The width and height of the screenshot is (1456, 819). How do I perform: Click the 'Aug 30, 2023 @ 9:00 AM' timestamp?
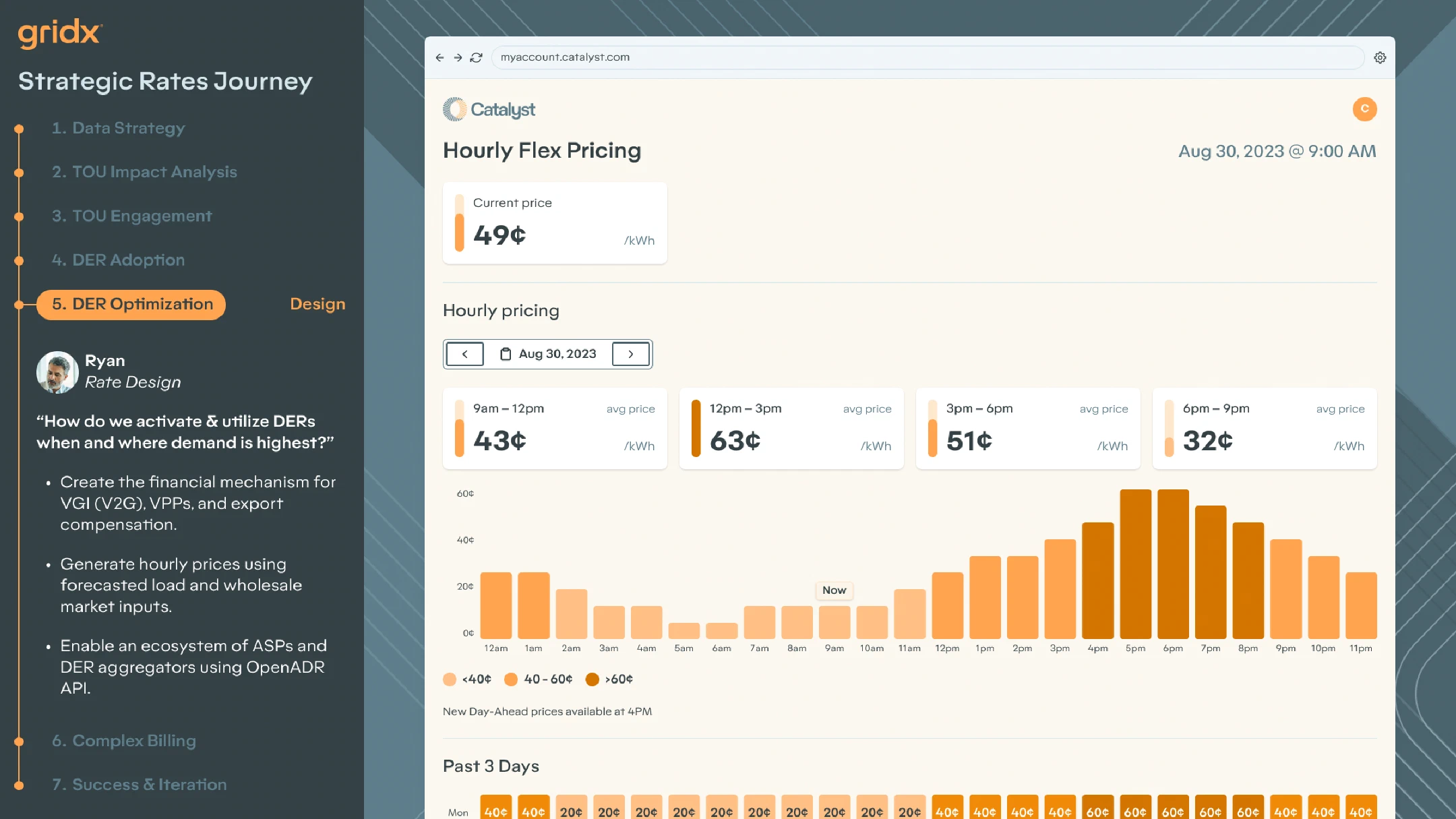pyautogui.click(x=1277, y=152)
